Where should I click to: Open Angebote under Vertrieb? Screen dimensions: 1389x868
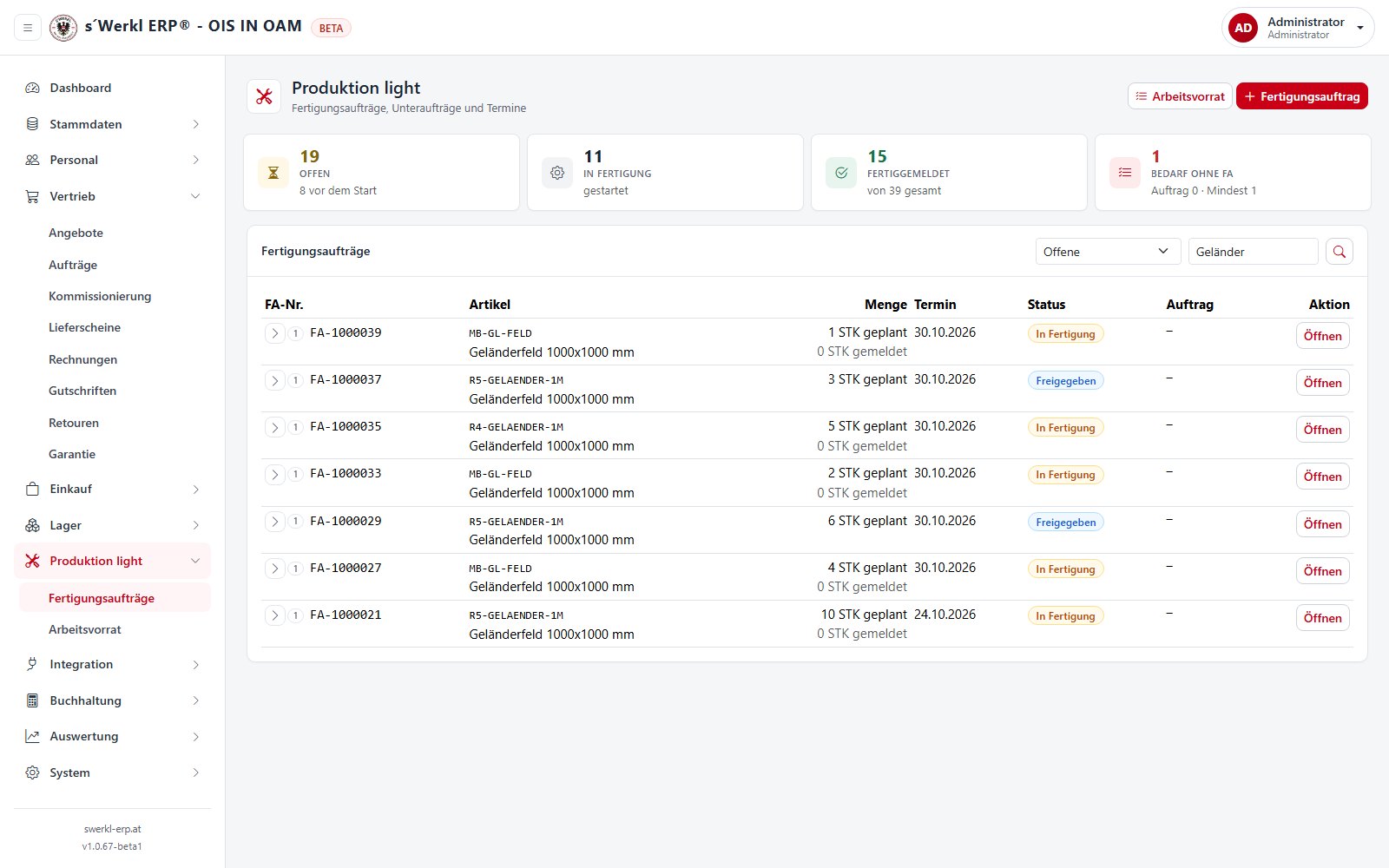coord(76,233)
